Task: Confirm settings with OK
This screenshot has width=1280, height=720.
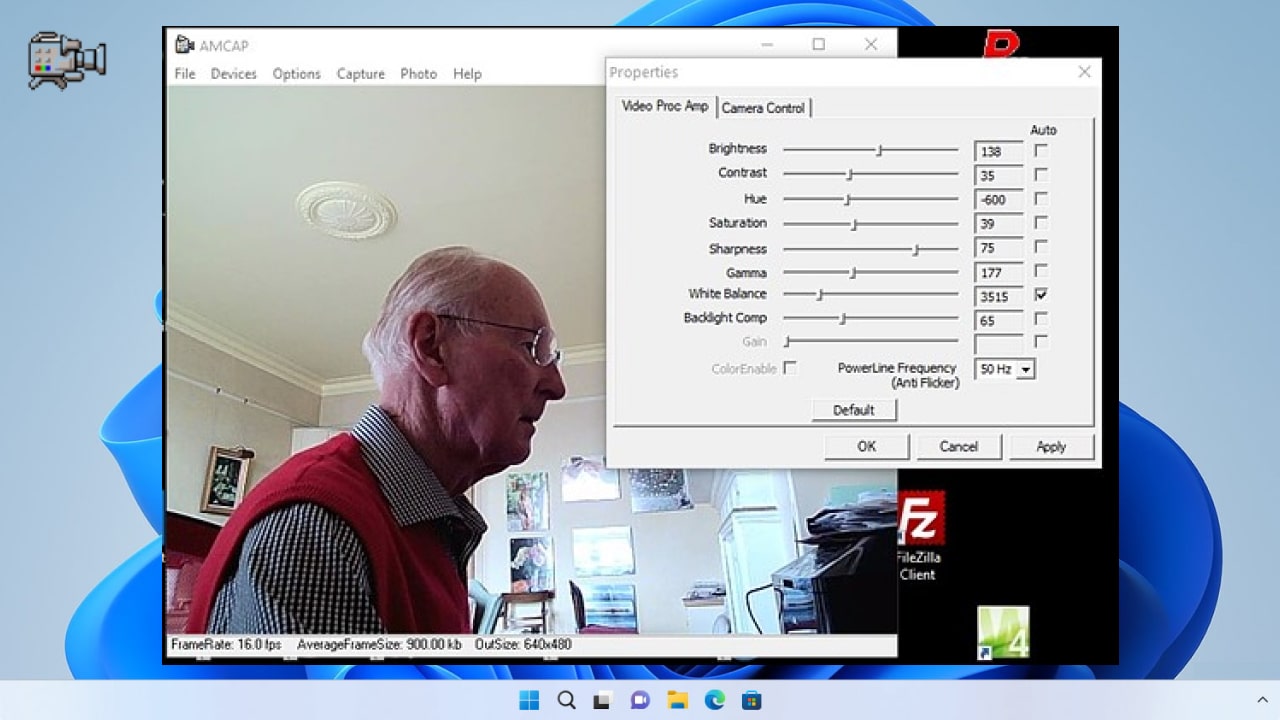Action: [867, 447]
